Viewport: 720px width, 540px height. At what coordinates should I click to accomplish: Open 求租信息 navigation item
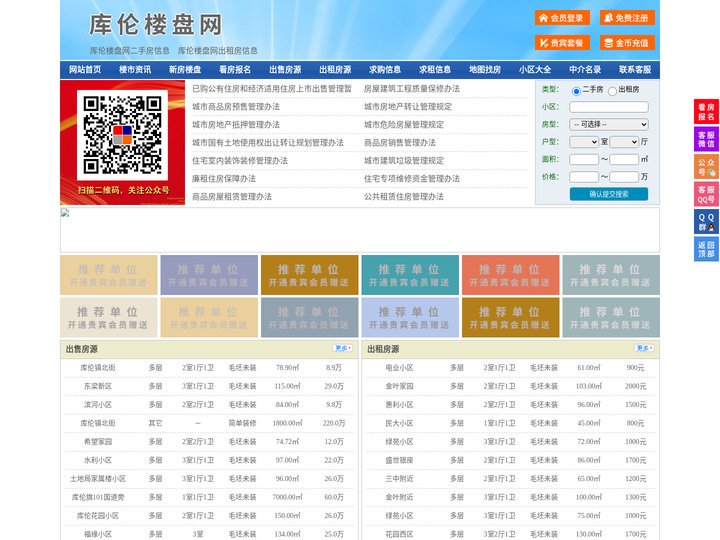click(435, 70)
